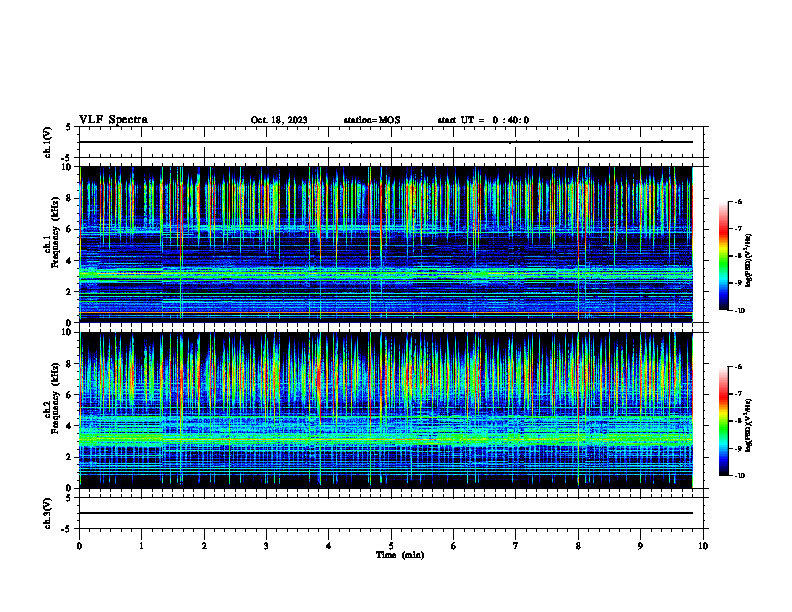Image resolution: width=792 pixels, height=612 pixels.
Task: Click the flat waveform trace in ch.1(V) panel
Action: tap(386, 142)
